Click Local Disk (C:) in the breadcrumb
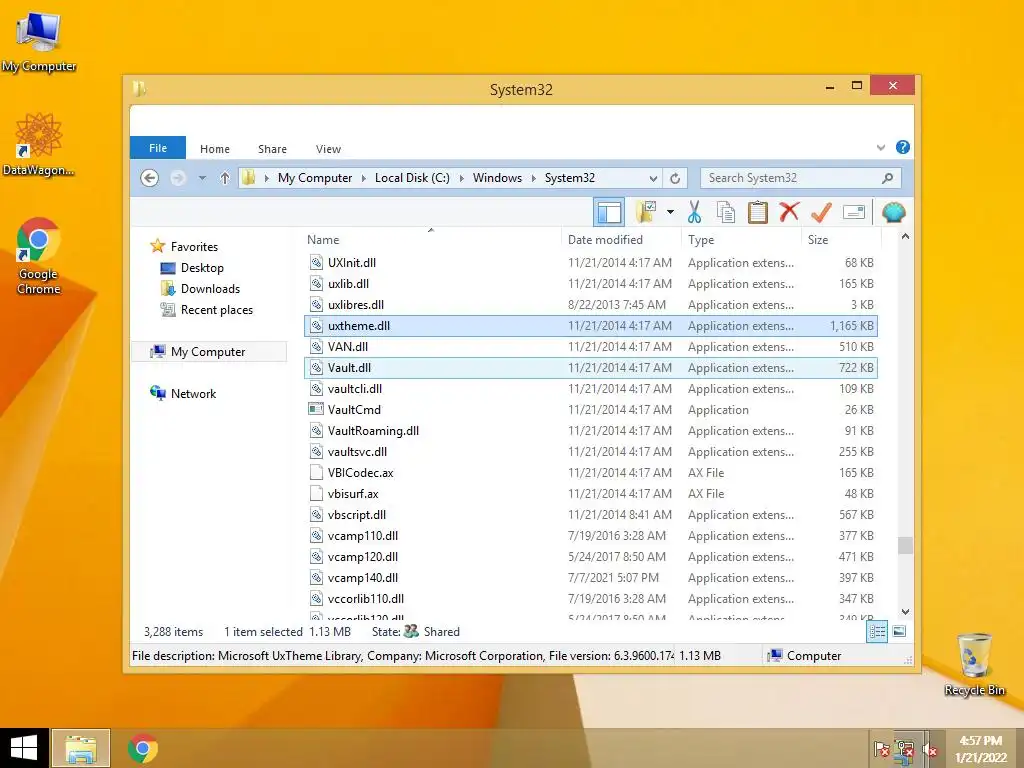Viewport: 1024px width, 768px height. [412, 178]
